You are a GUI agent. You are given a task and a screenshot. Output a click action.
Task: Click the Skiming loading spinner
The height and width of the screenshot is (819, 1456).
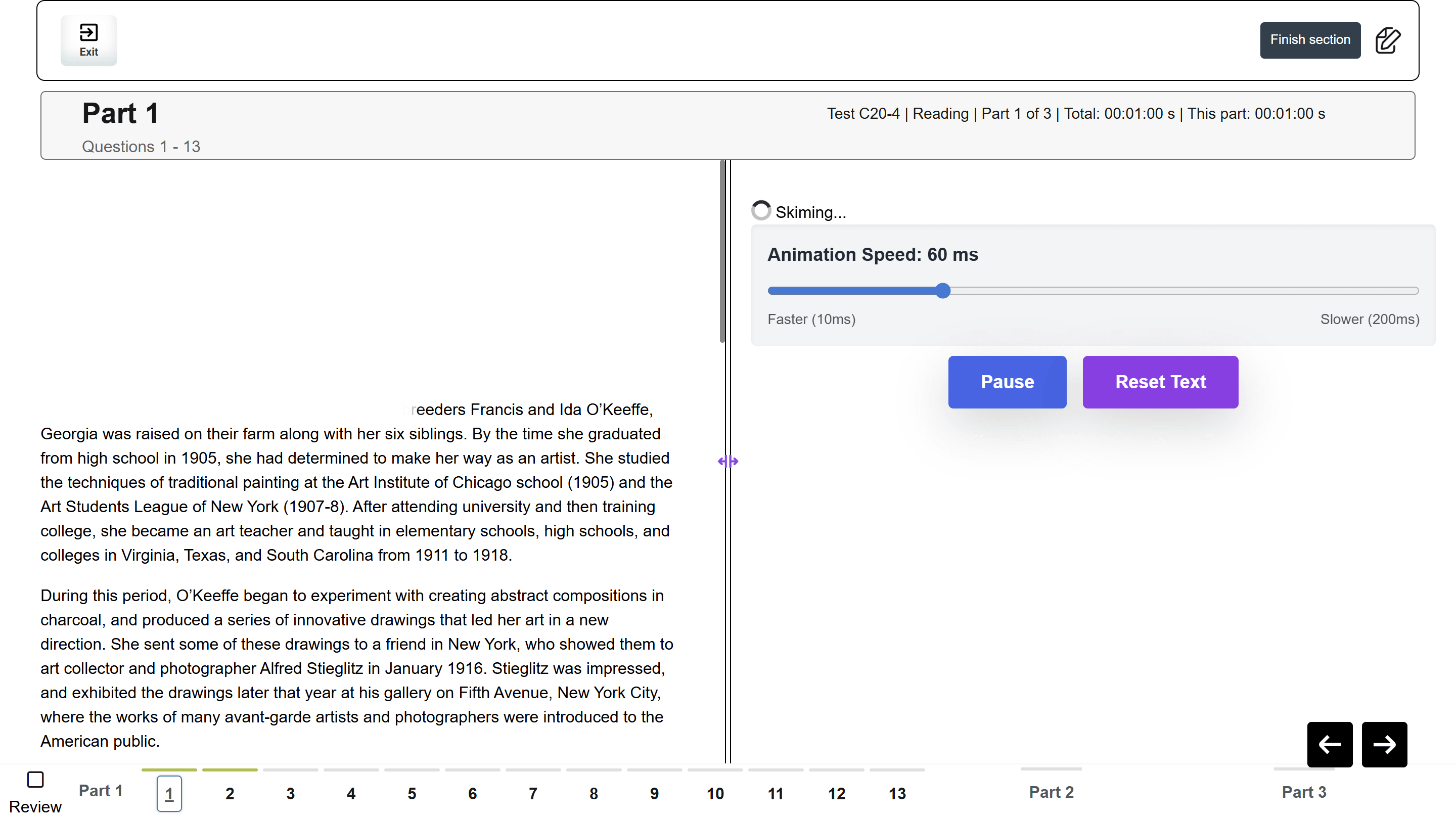tap(761, 210)
